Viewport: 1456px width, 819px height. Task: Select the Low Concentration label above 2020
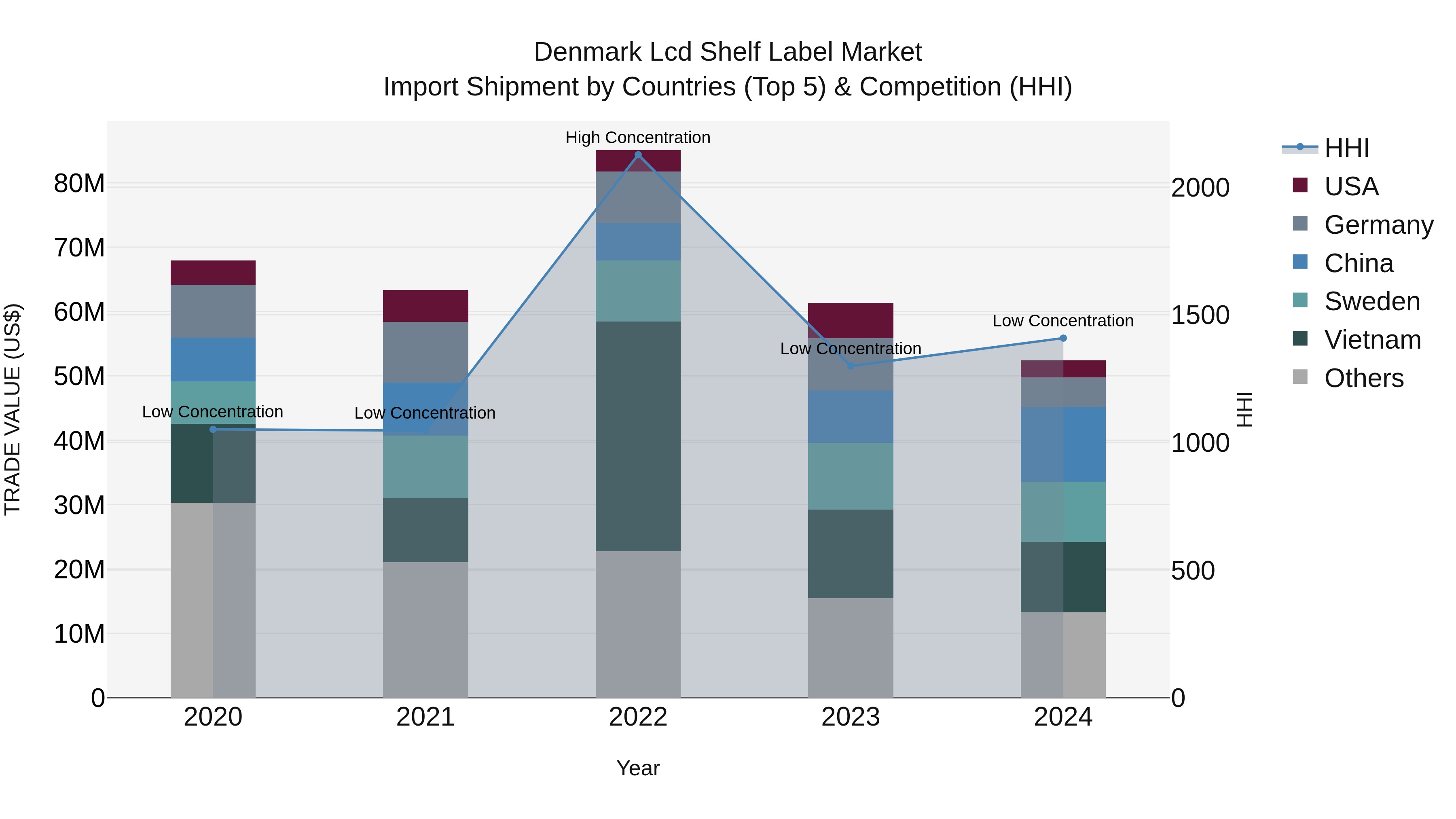tap(212, 411)
